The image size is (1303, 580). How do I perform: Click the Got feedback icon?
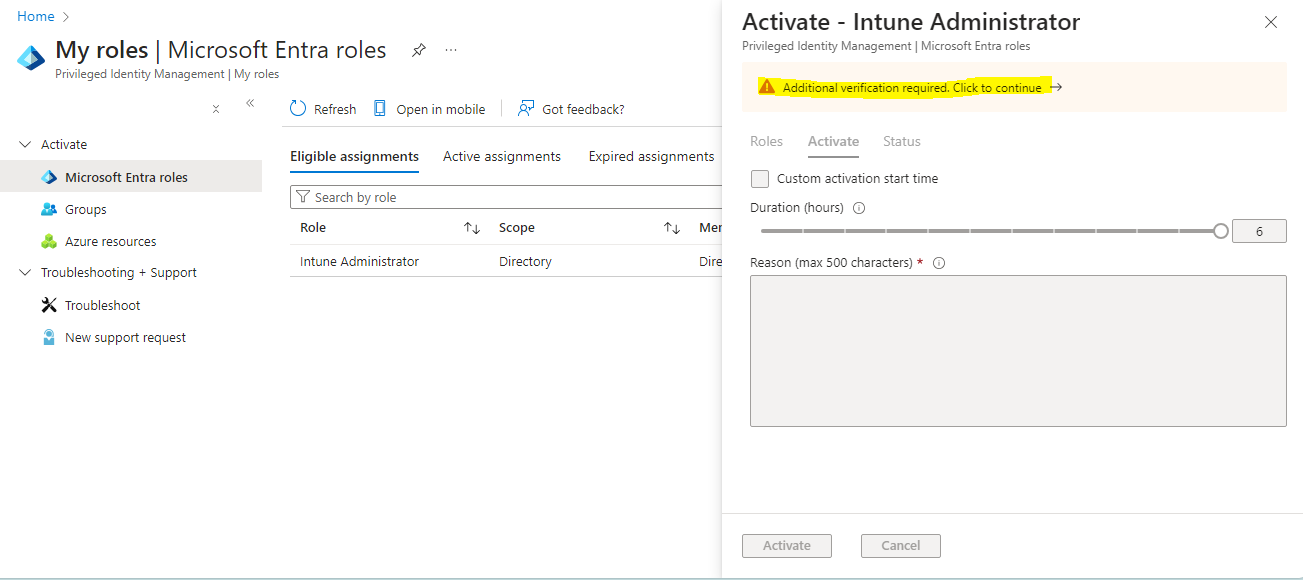[x=570, y=108]
